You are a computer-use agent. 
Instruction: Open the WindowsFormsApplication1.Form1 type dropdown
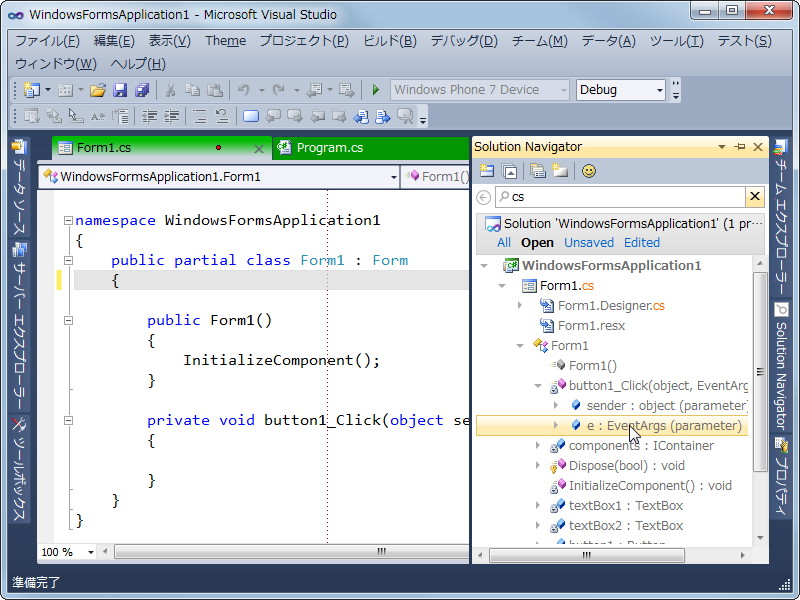(393, 177)
